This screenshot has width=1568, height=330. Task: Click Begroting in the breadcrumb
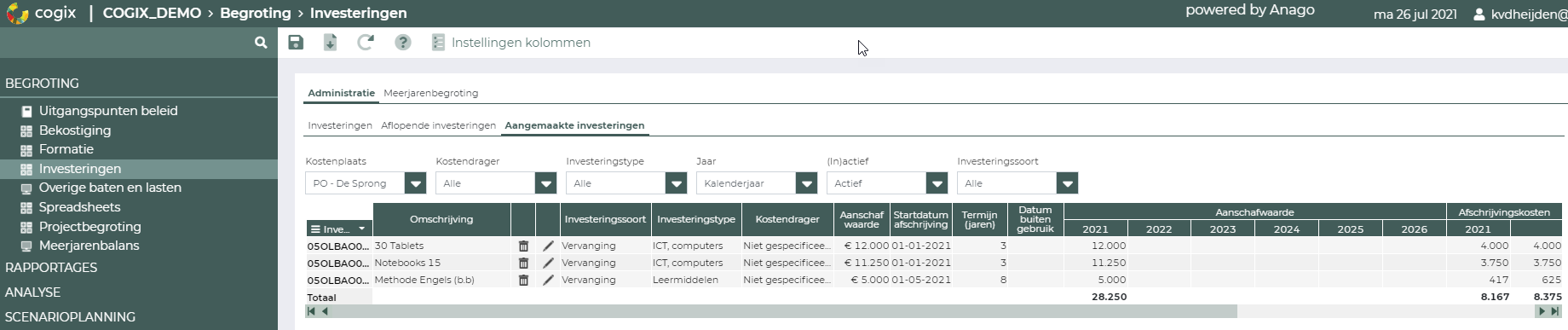coord(256,14)
